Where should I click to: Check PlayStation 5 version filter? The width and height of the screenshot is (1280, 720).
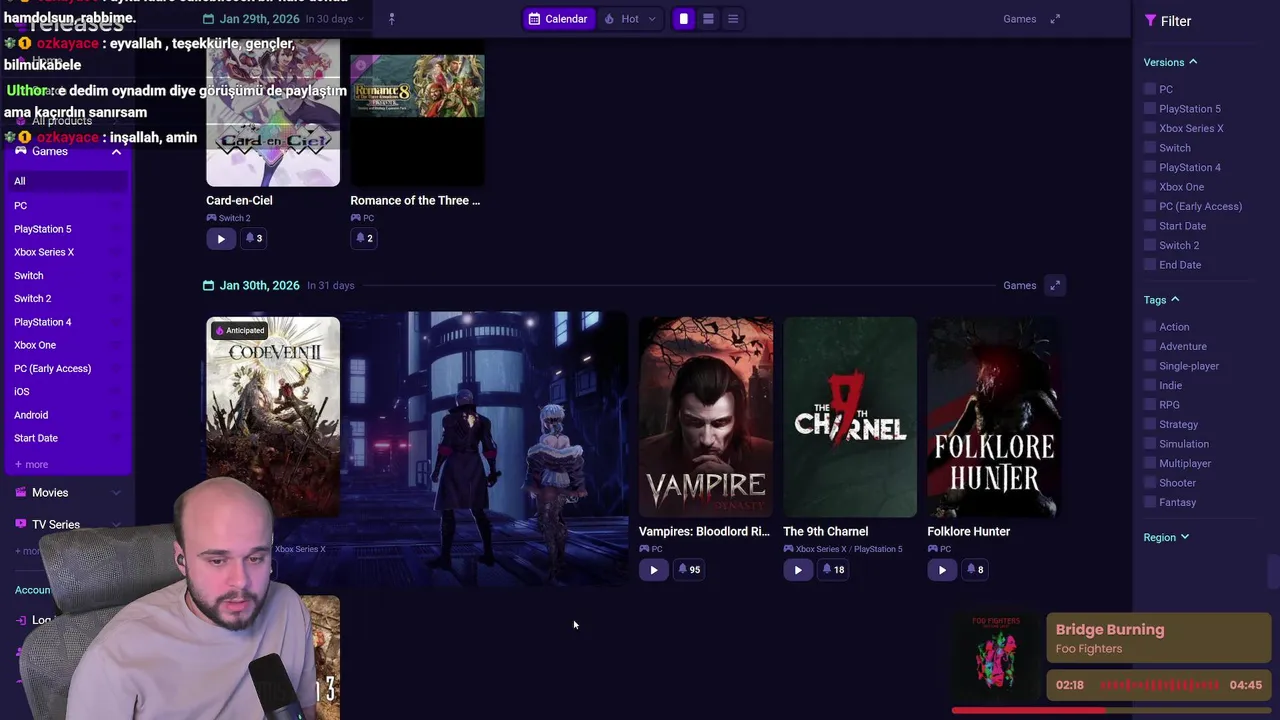1150,109
